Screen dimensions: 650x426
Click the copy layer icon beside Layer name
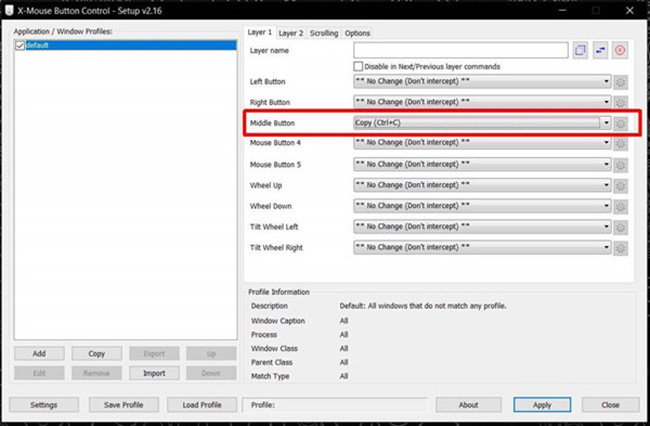[581, 49]
